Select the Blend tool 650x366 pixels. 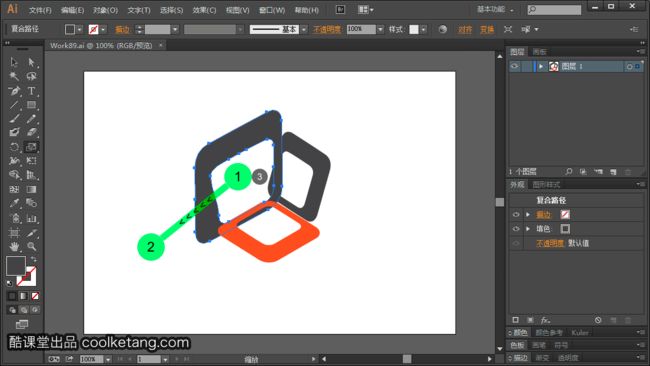tap(31, 203)
